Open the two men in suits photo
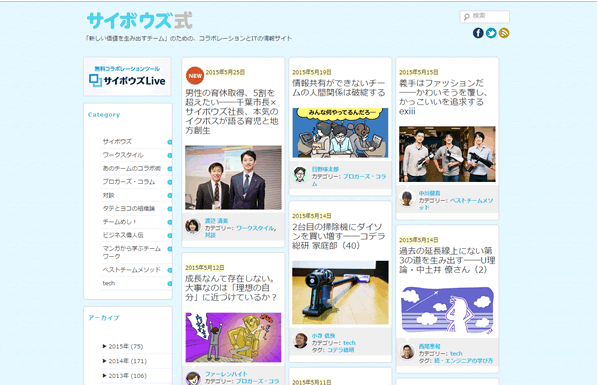598x385 pixels. [x=233, y=177]
